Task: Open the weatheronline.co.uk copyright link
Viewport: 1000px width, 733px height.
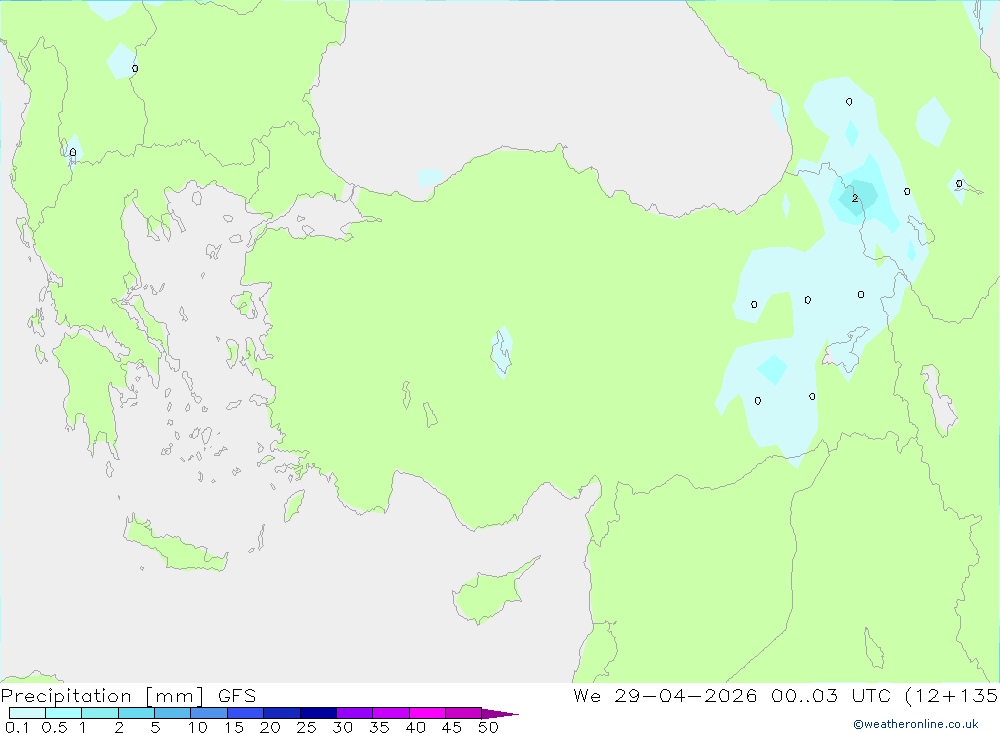Action: point(915,724)
